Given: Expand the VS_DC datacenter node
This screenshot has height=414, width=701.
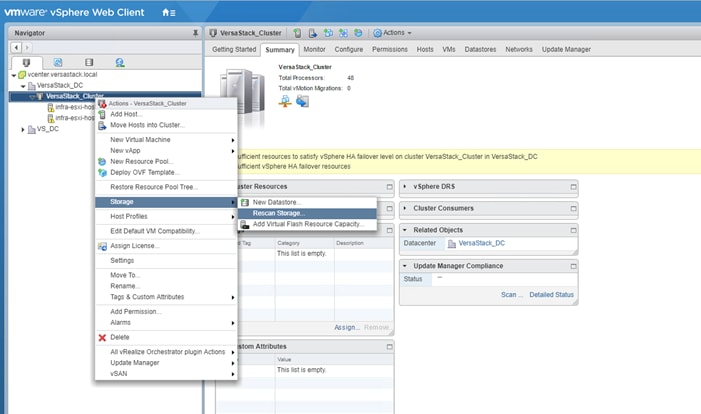Looking at the screenshot, I should point(23,129).
